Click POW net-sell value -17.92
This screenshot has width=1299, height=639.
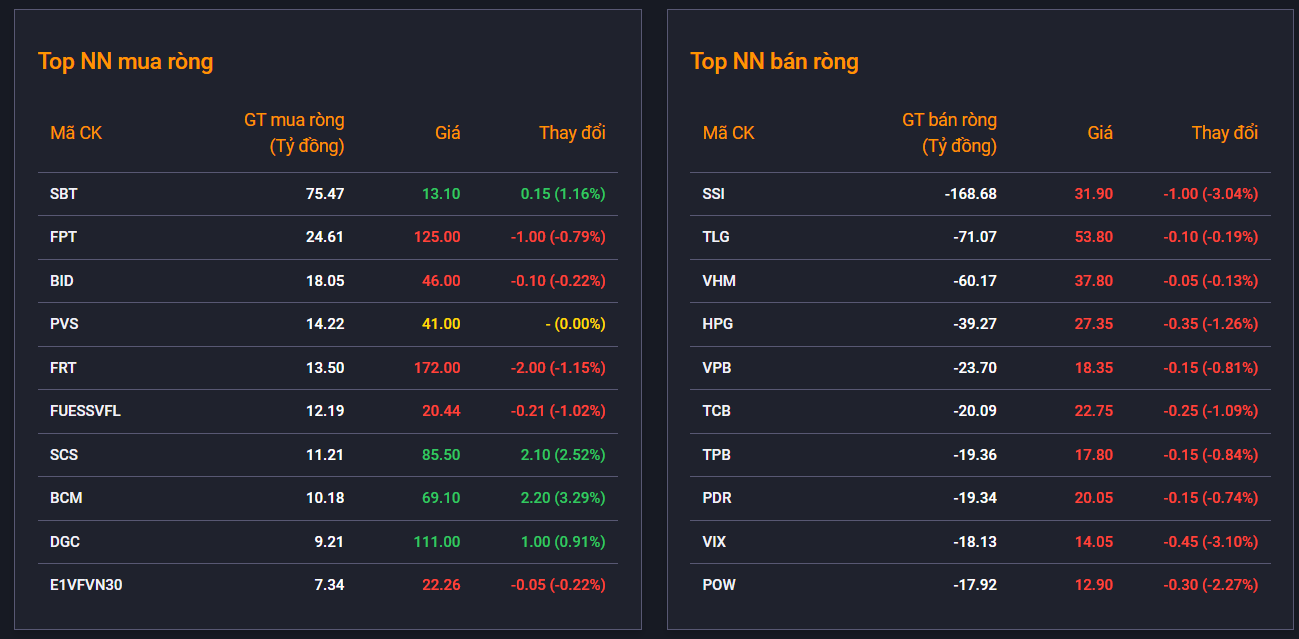click(x=975, y=585)
